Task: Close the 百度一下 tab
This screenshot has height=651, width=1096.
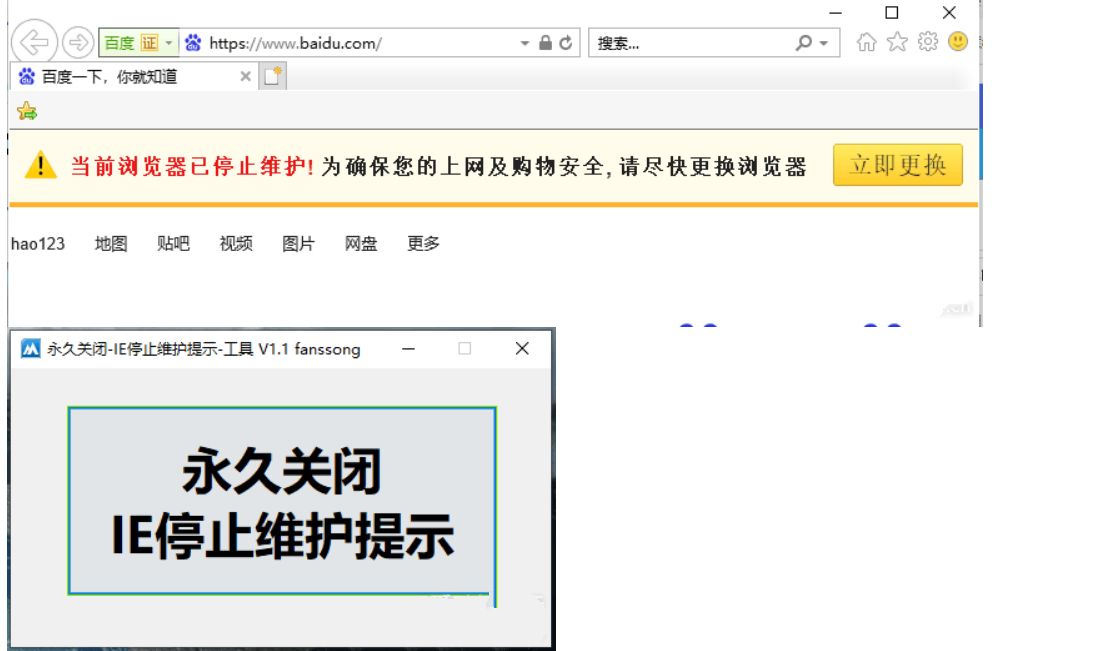Action: tap(246, 76)
